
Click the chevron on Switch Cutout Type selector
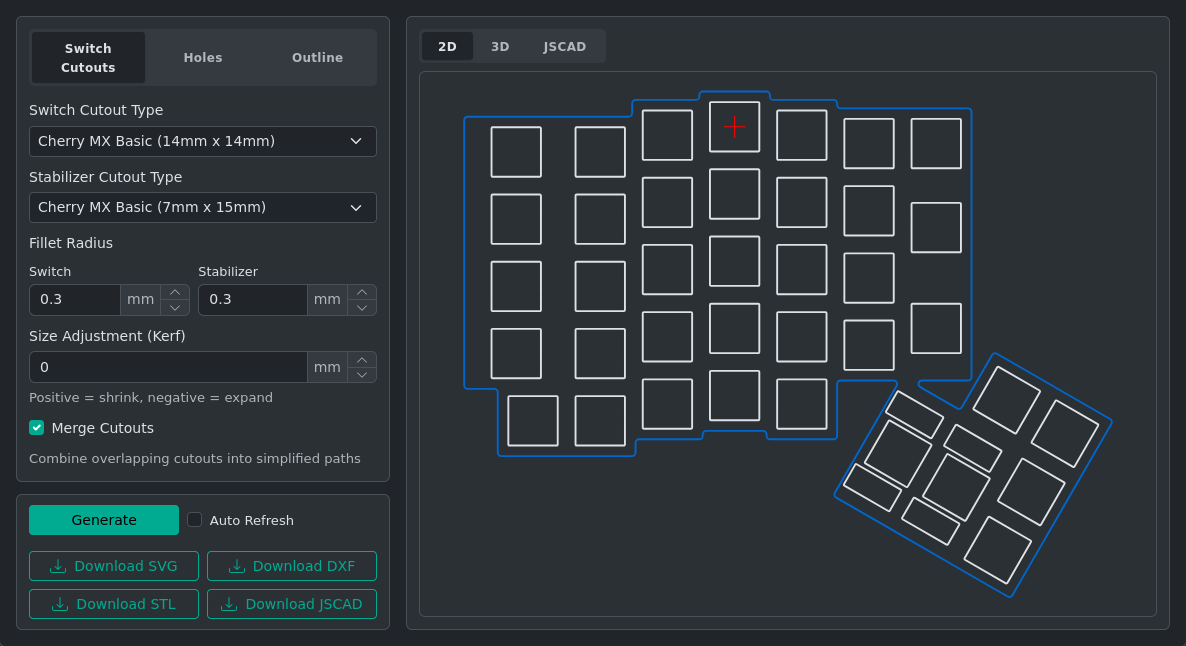click(356, 141)
